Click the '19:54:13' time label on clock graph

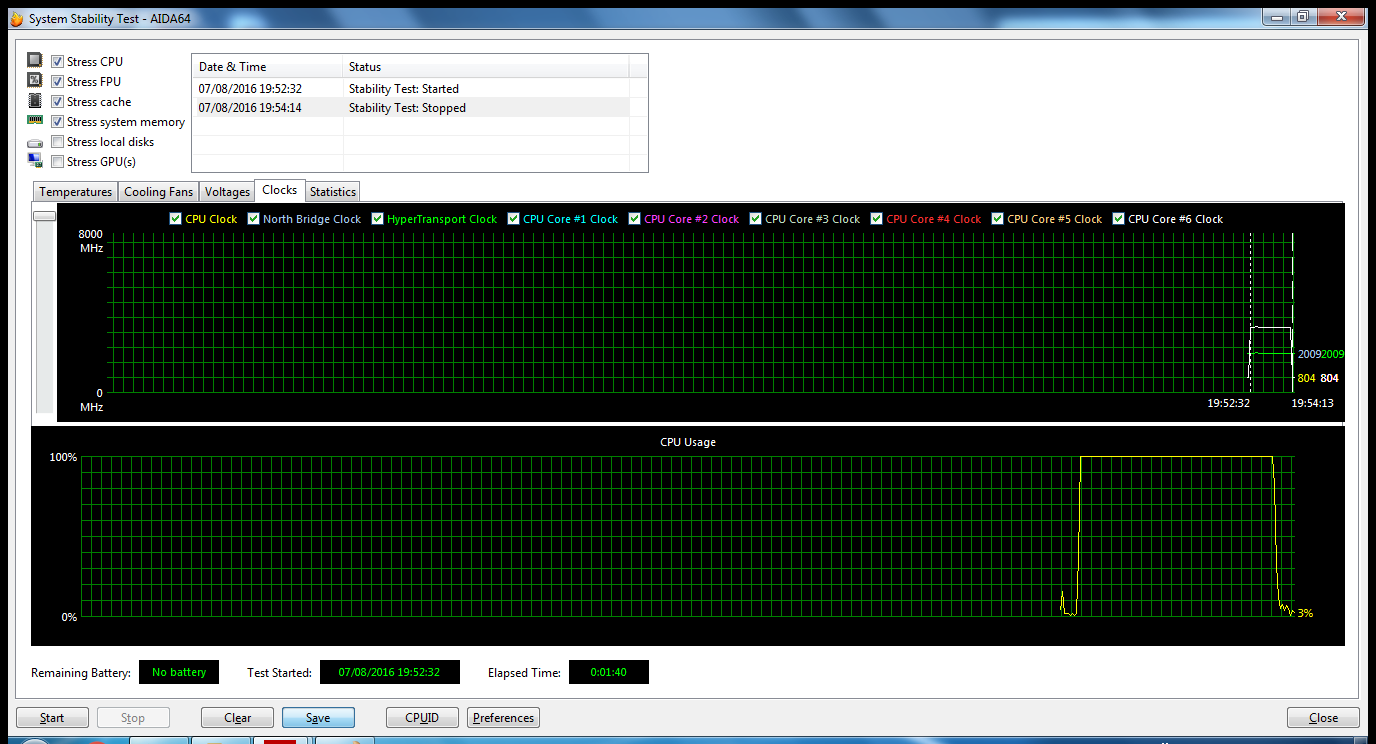(x=1312, y=403)
